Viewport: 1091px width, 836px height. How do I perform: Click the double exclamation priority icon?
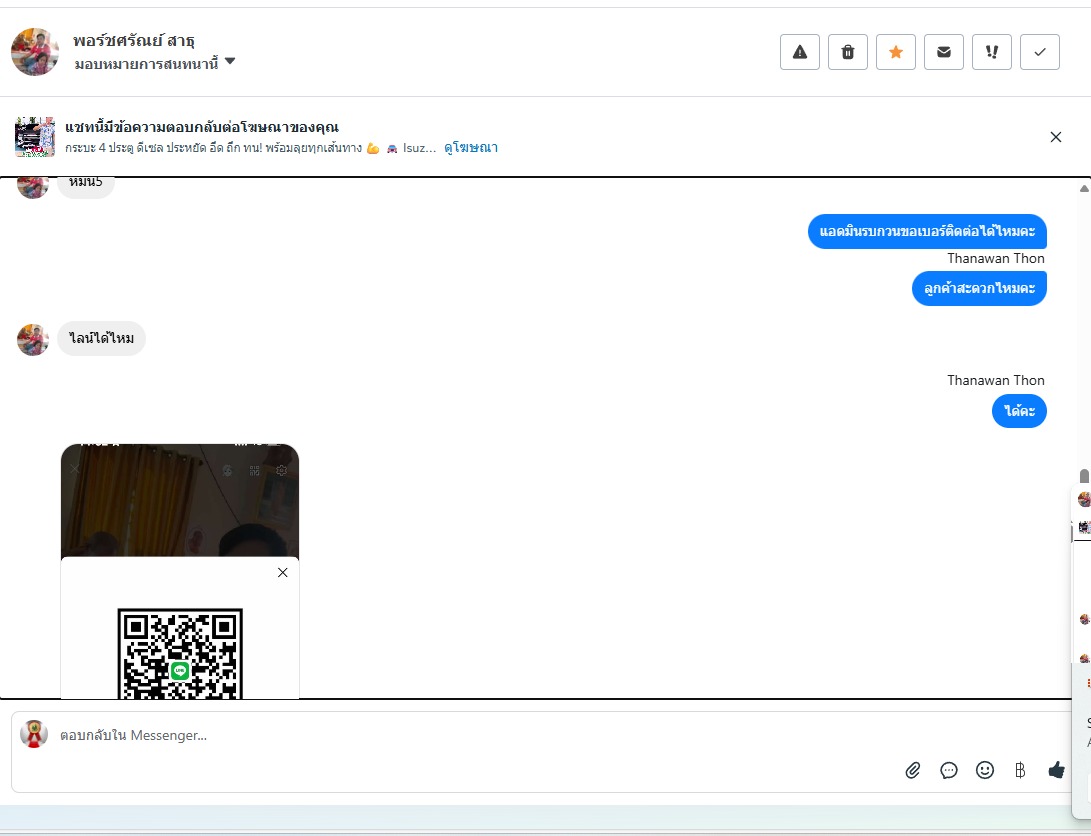(x=992, y=52)
